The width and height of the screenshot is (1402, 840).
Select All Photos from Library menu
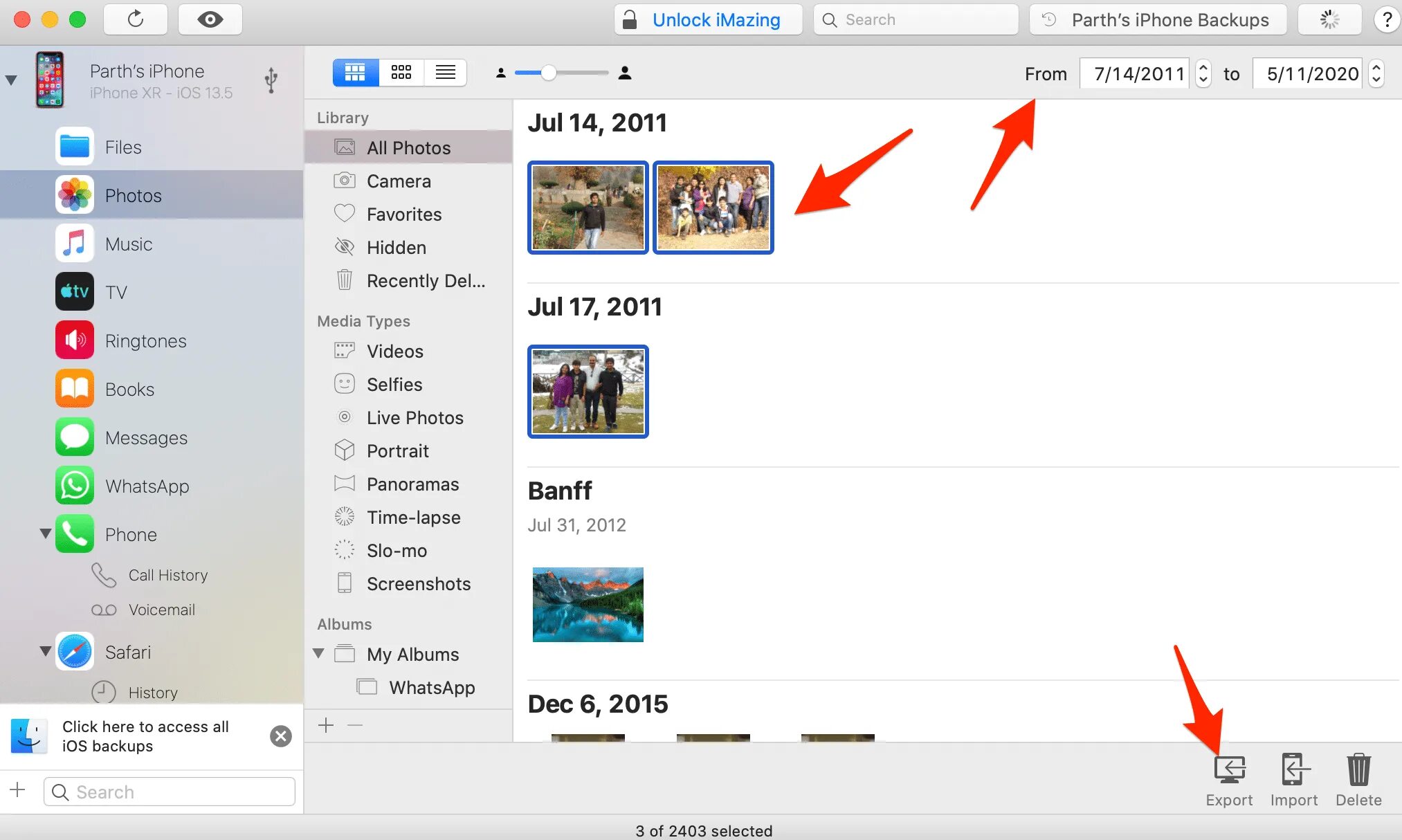(x=407, y=147)
